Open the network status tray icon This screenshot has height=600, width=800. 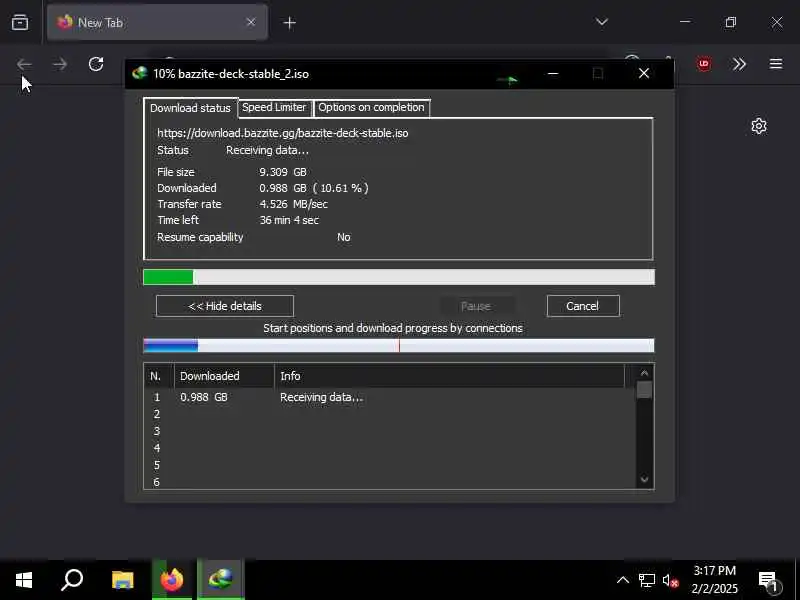tap(647, 580)
